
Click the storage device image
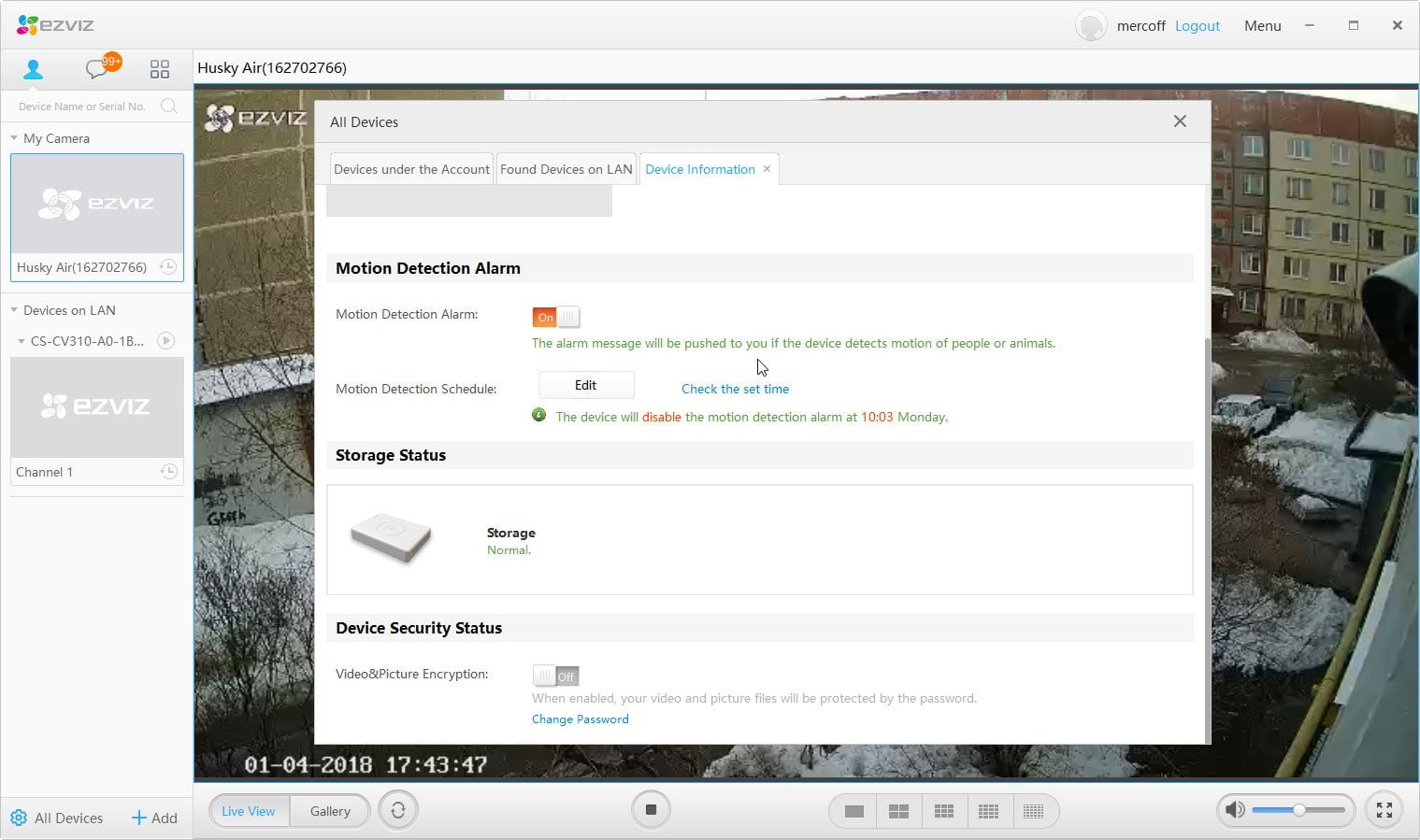point(391,538)
